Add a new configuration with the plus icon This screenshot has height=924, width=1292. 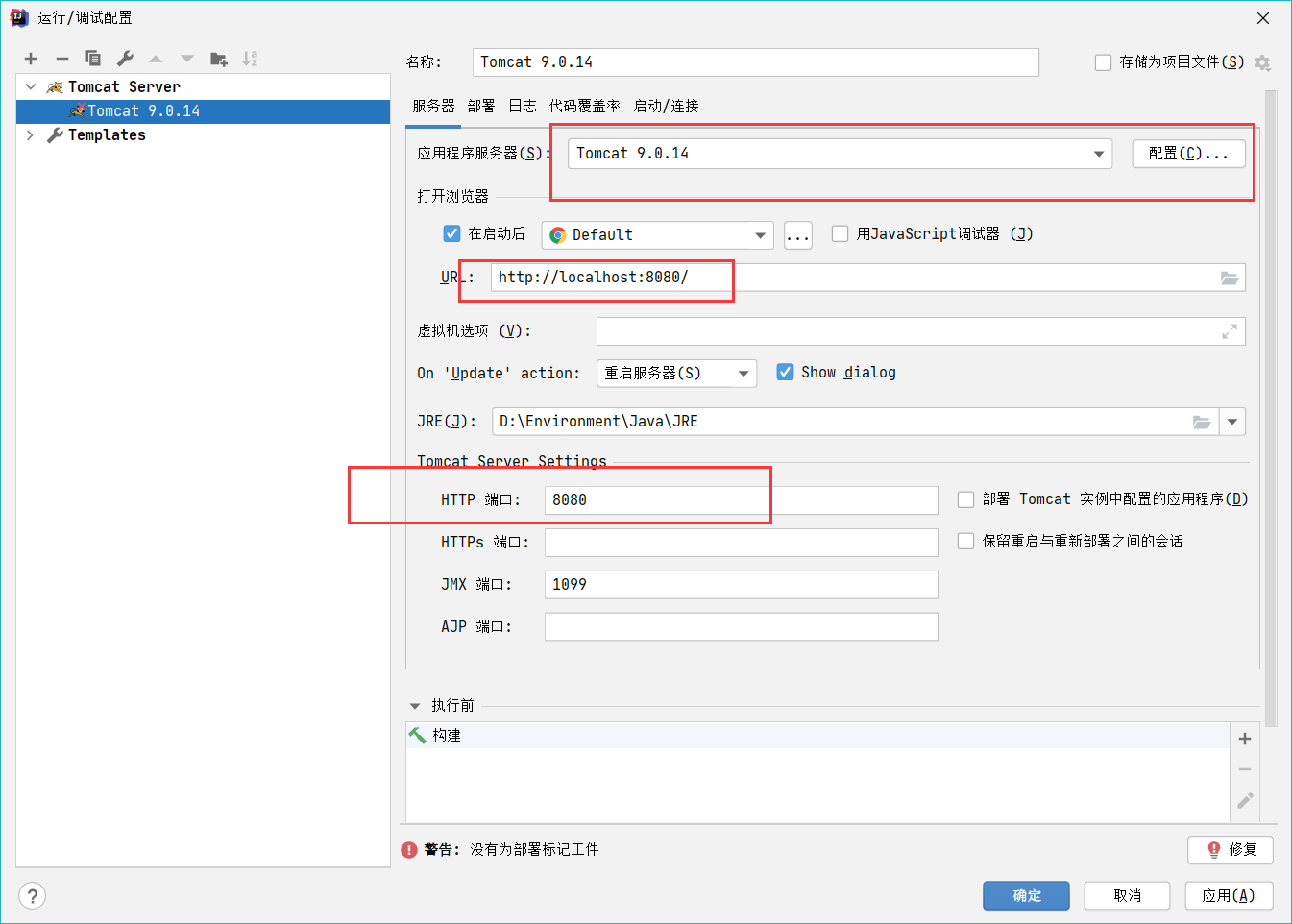pyautogui.click(x=31, y=59)
